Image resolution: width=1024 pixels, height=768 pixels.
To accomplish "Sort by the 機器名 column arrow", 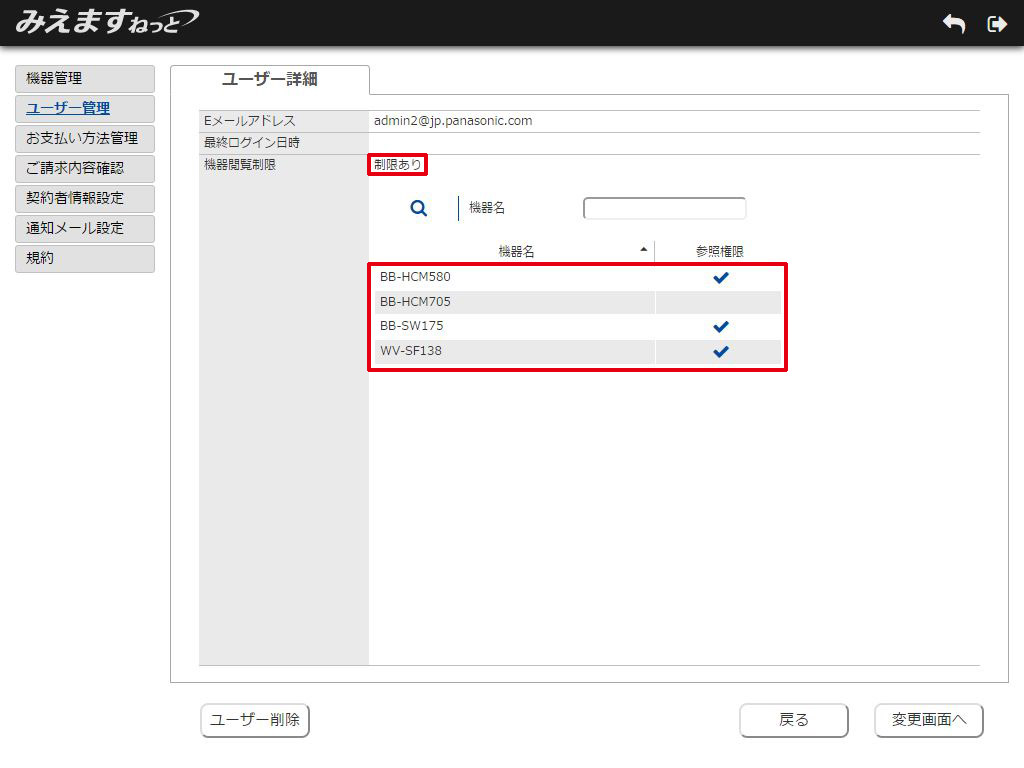I will [x=643, y=248].
